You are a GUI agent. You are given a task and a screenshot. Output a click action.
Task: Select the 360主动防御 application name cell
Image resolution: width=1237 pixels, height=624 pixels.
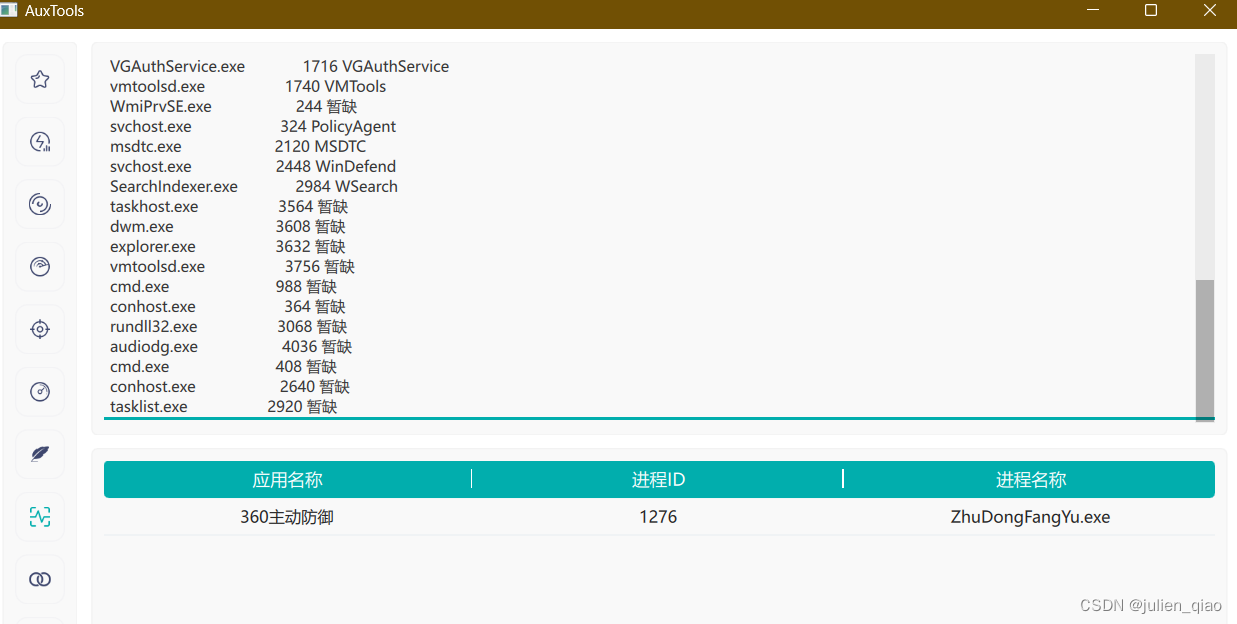(x=287, y=517)
